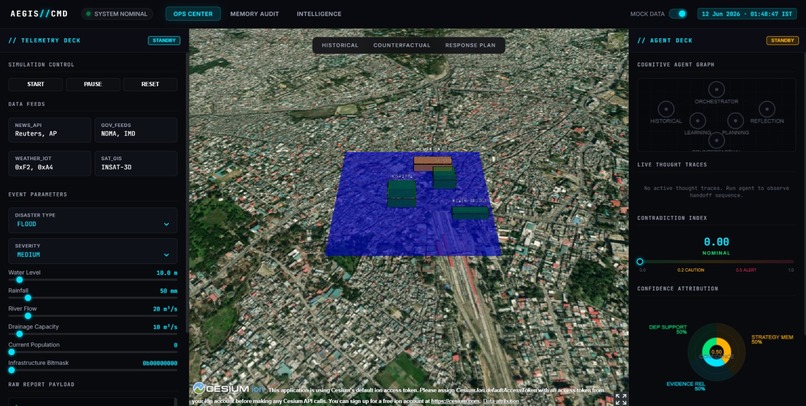
Task: Click the 0.2 Caution threshold label
Action: (690, 270)
